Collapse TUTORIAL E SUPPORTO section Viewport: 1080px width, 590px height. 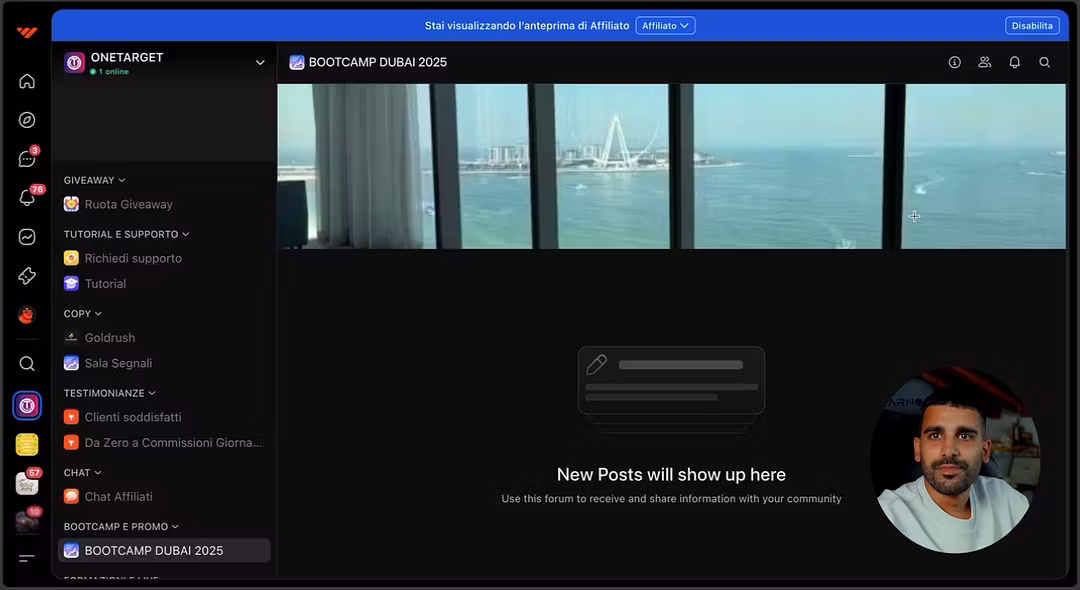[126, 234]
